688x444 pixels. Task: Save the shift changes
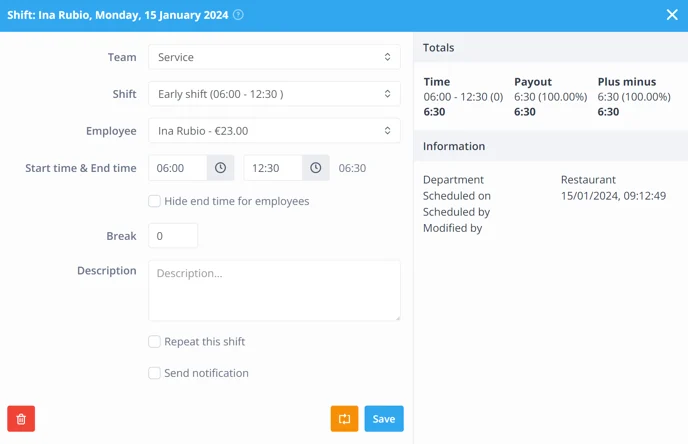point(384,419)
